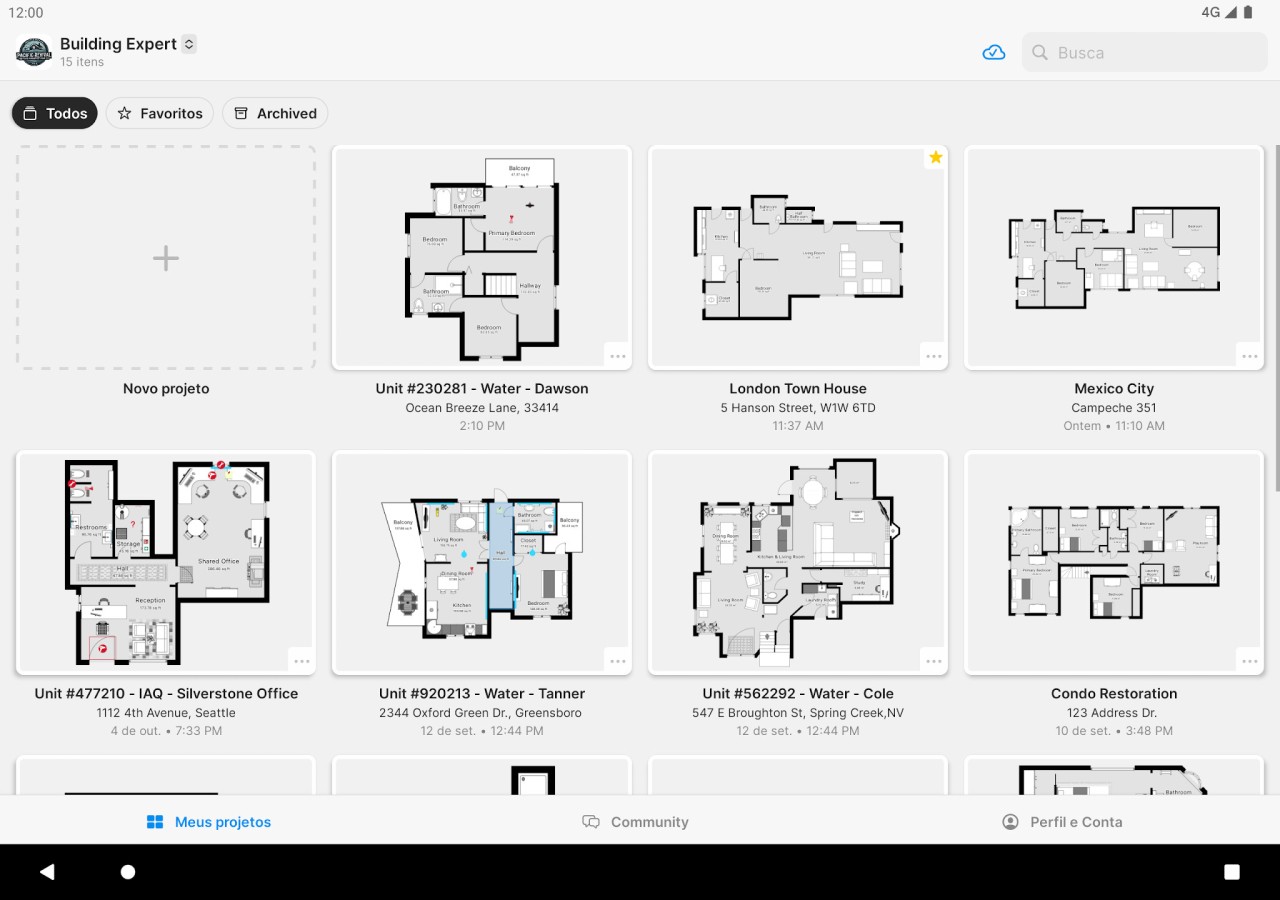This screenshot has height=900, width=1280.
Task: Open the Mexico City floor plan thumbnail
Action: coord(1114,258)
